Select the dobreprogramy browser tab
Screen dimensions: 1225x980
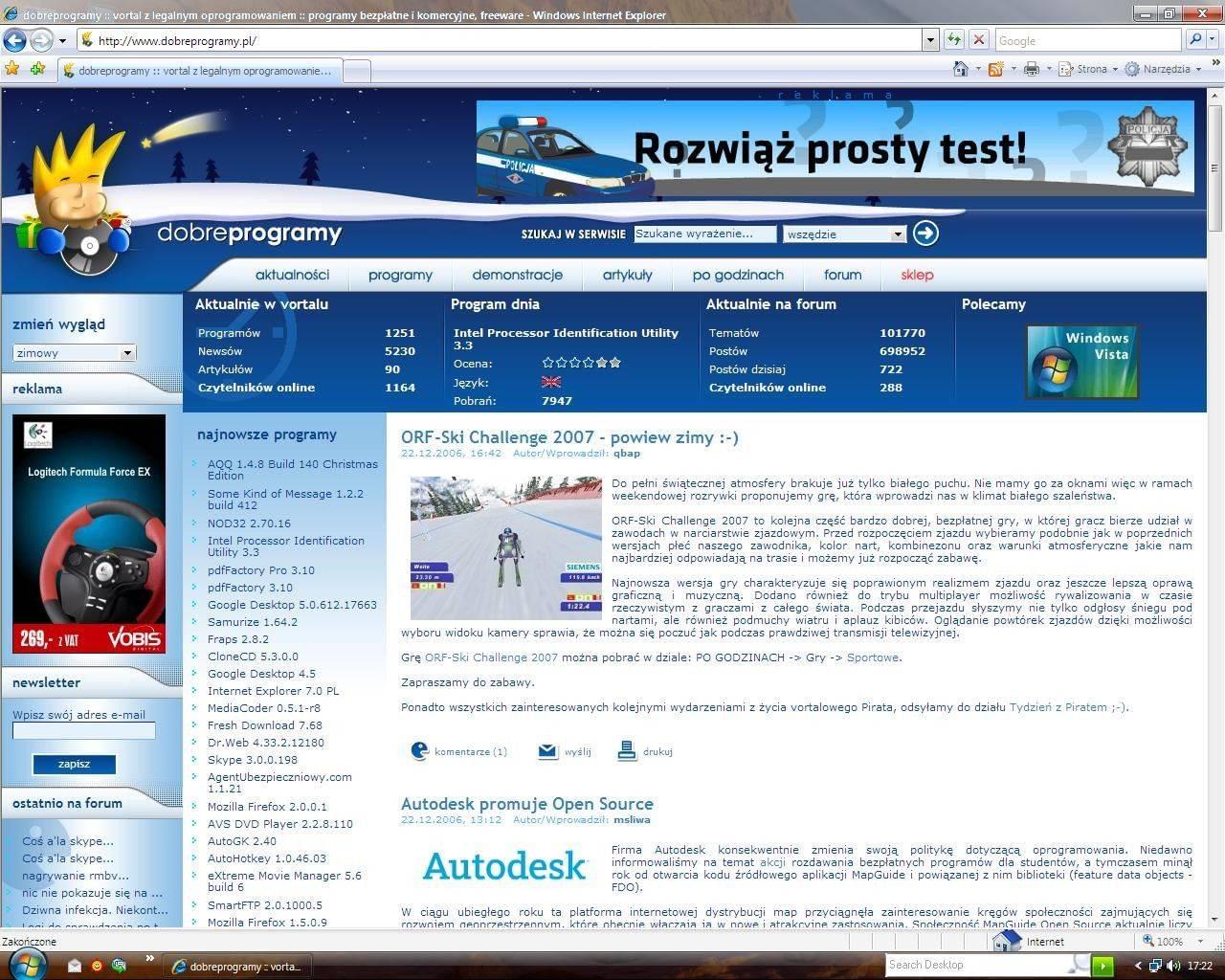[198, 71]
